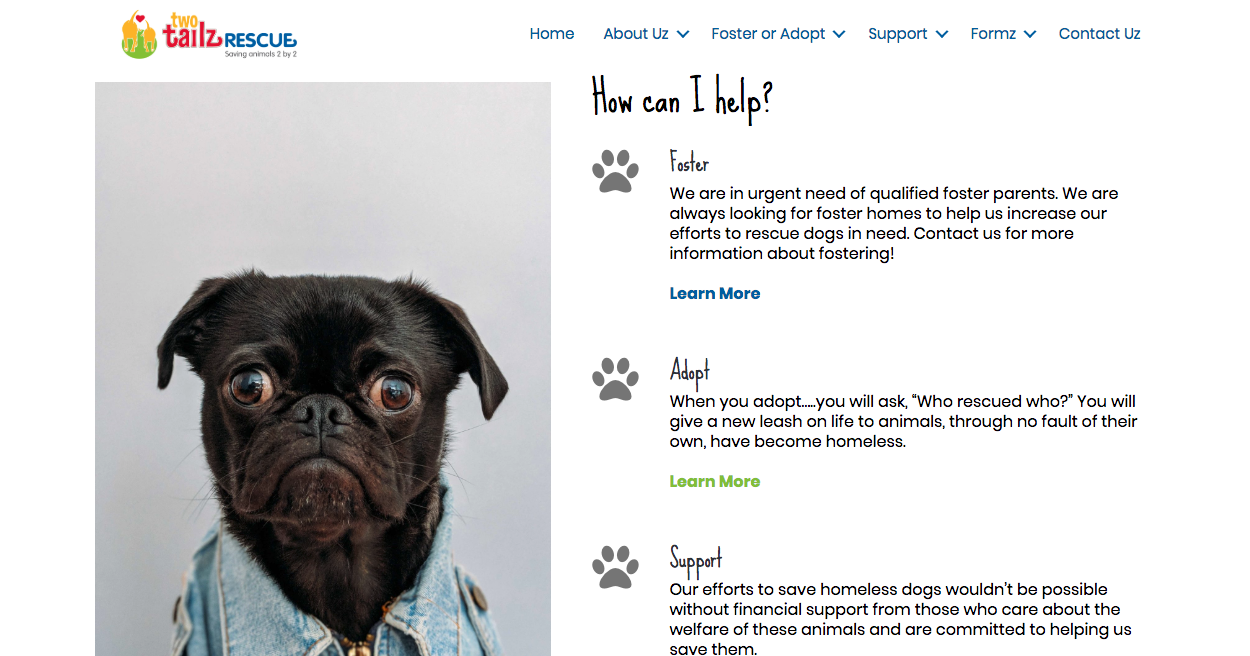Image resolution: width=1250 pixels, height=656 pixels.
Task: Click the paw icon beside Adopt
Action: pos(615,379)
